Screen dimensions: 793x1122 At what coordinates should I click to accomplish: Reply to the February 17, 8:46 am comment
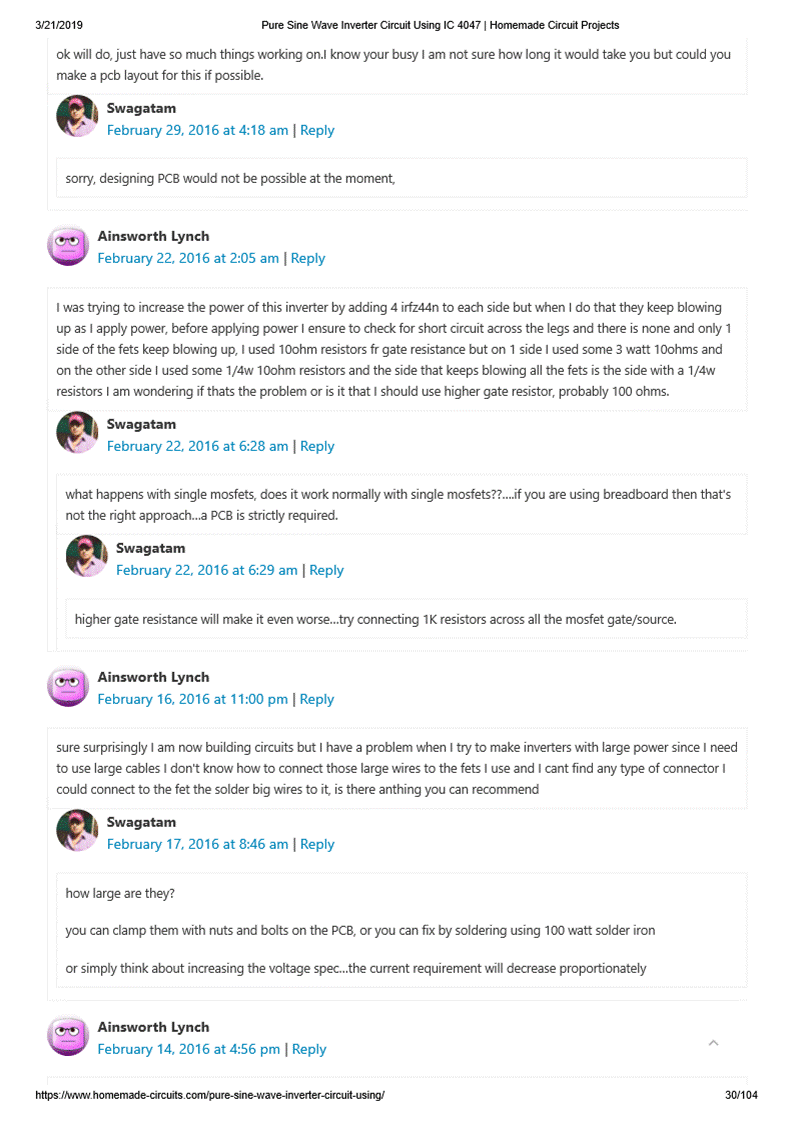pyautogui.click(x=317, y=844)
